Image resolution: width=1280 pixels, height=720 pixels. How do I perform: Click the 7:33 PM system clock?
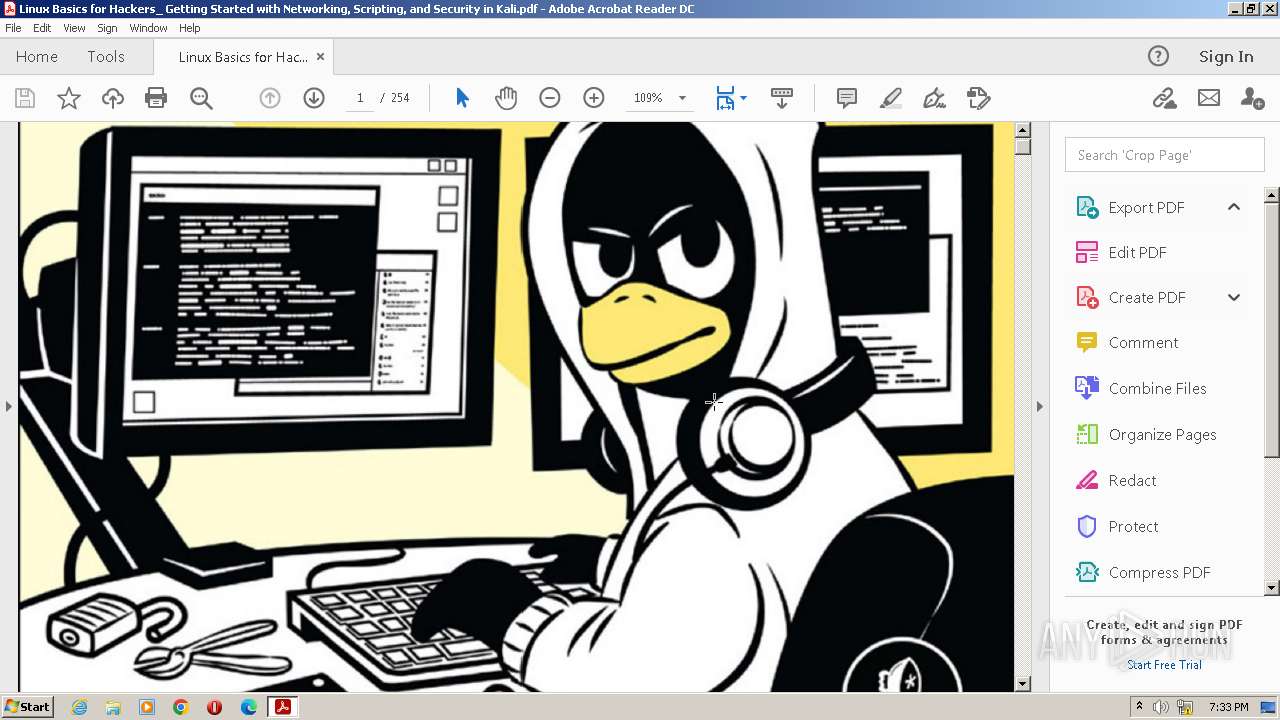coord(1228,707)
